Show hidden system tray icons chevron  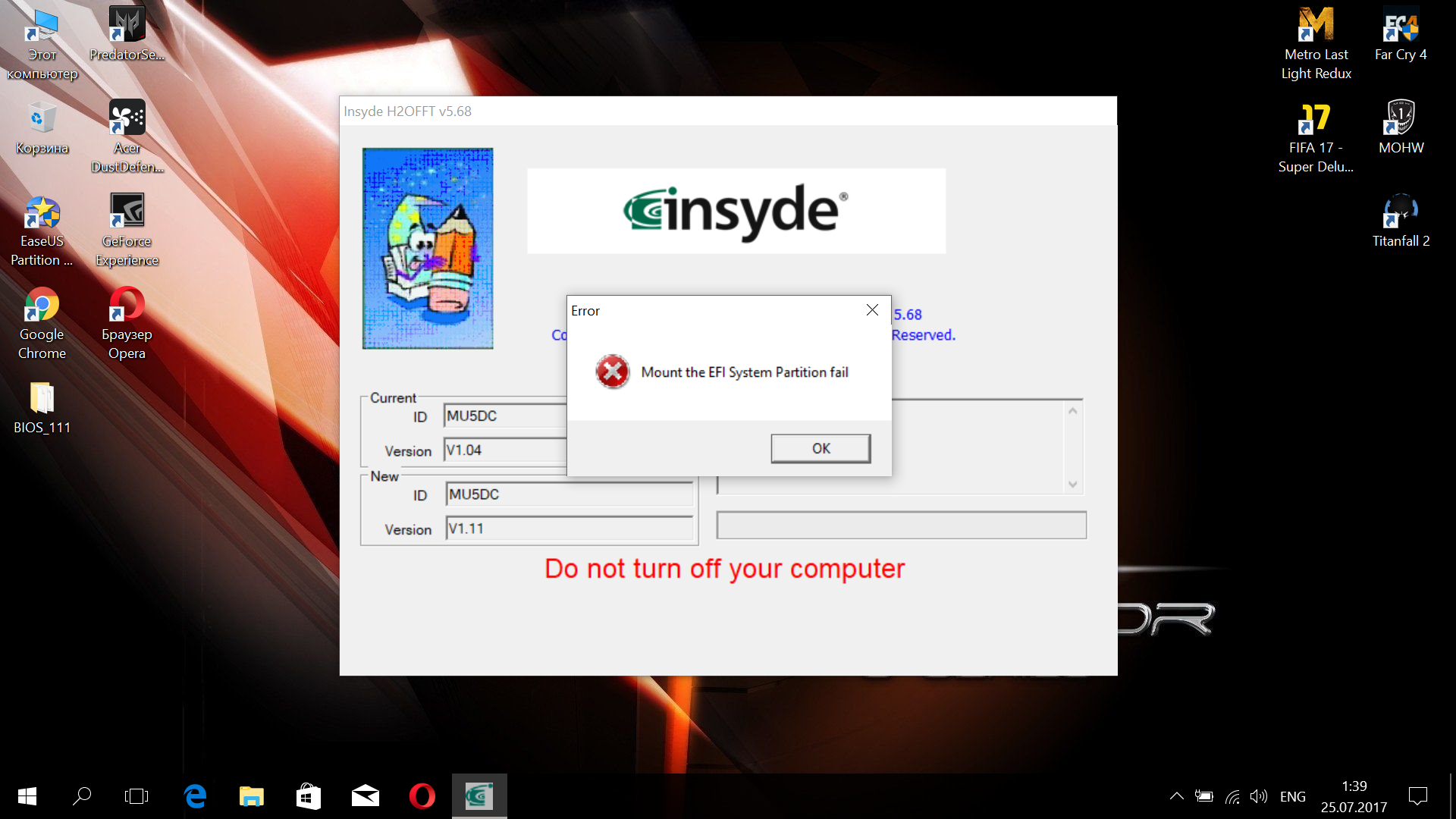pos(1176,796)
